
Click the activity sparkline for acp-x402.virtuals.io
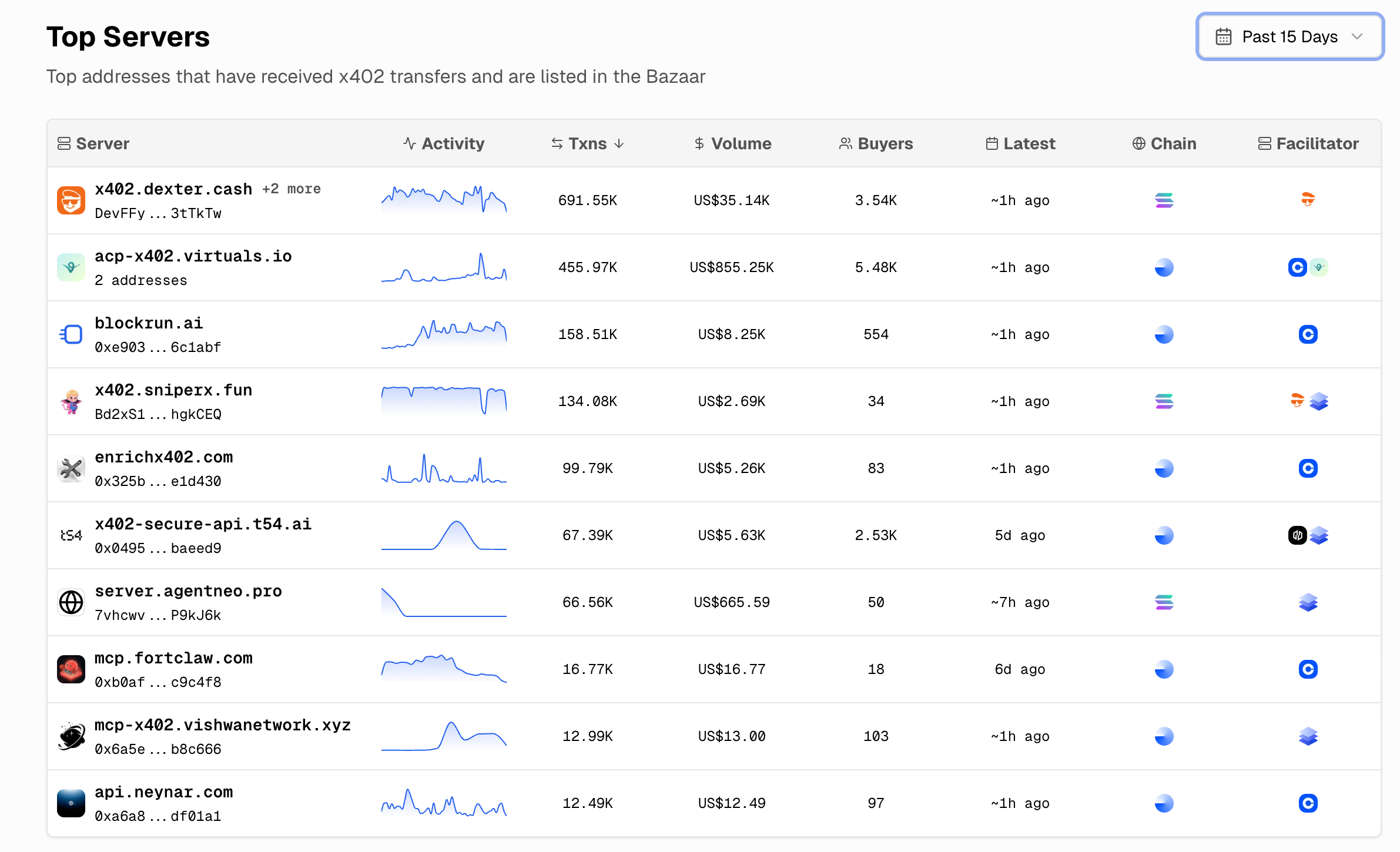[444, 267]
